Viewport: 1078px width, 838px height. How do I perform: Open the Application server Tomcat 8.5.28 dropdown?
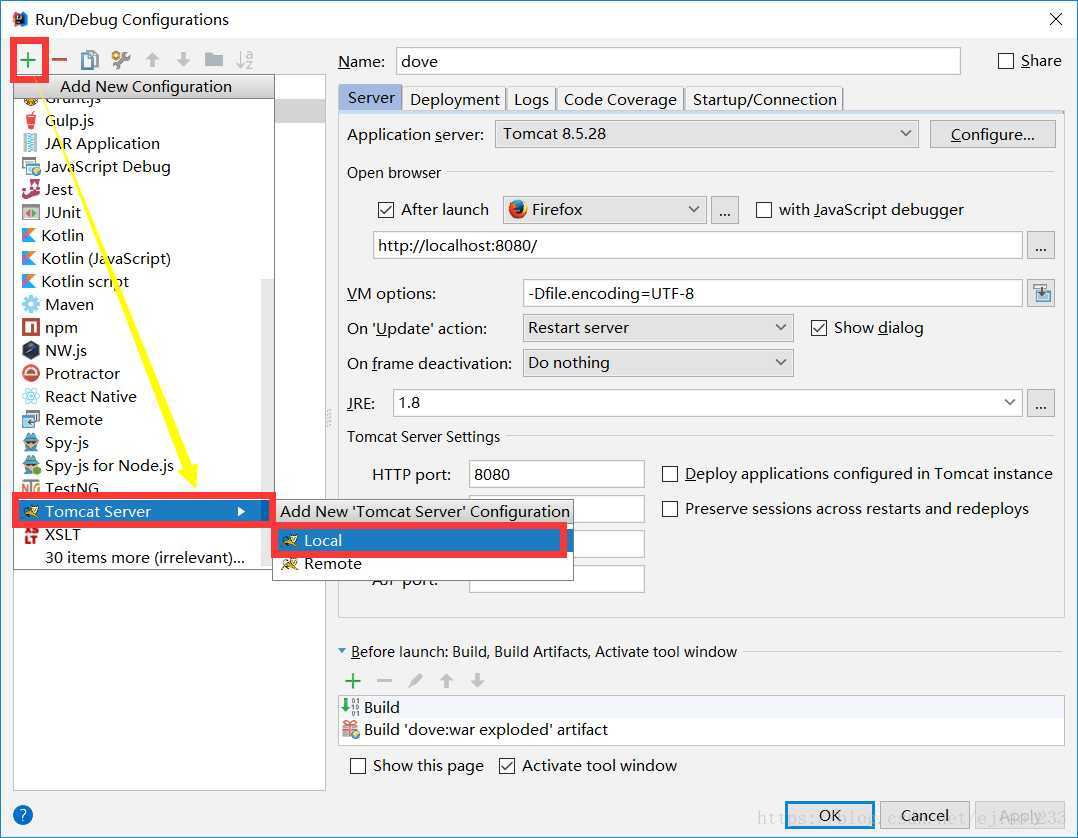pos(707,134)
